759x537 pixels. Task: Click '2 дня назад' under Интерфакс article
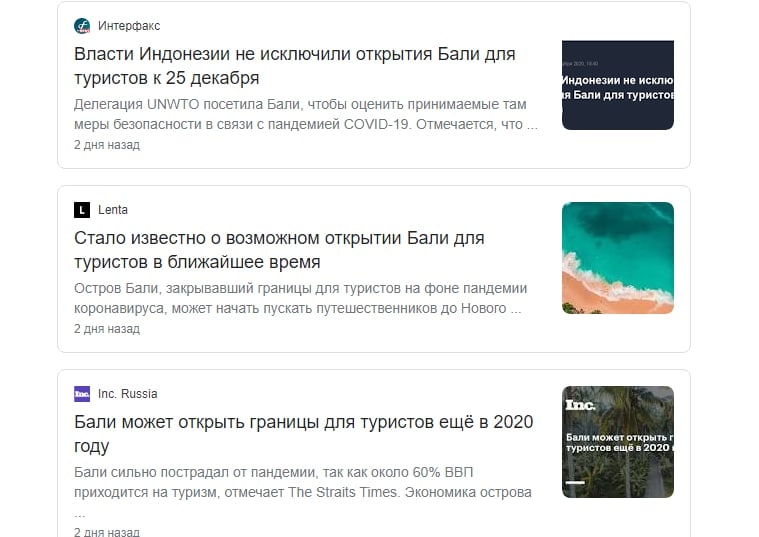click(107, 145)
